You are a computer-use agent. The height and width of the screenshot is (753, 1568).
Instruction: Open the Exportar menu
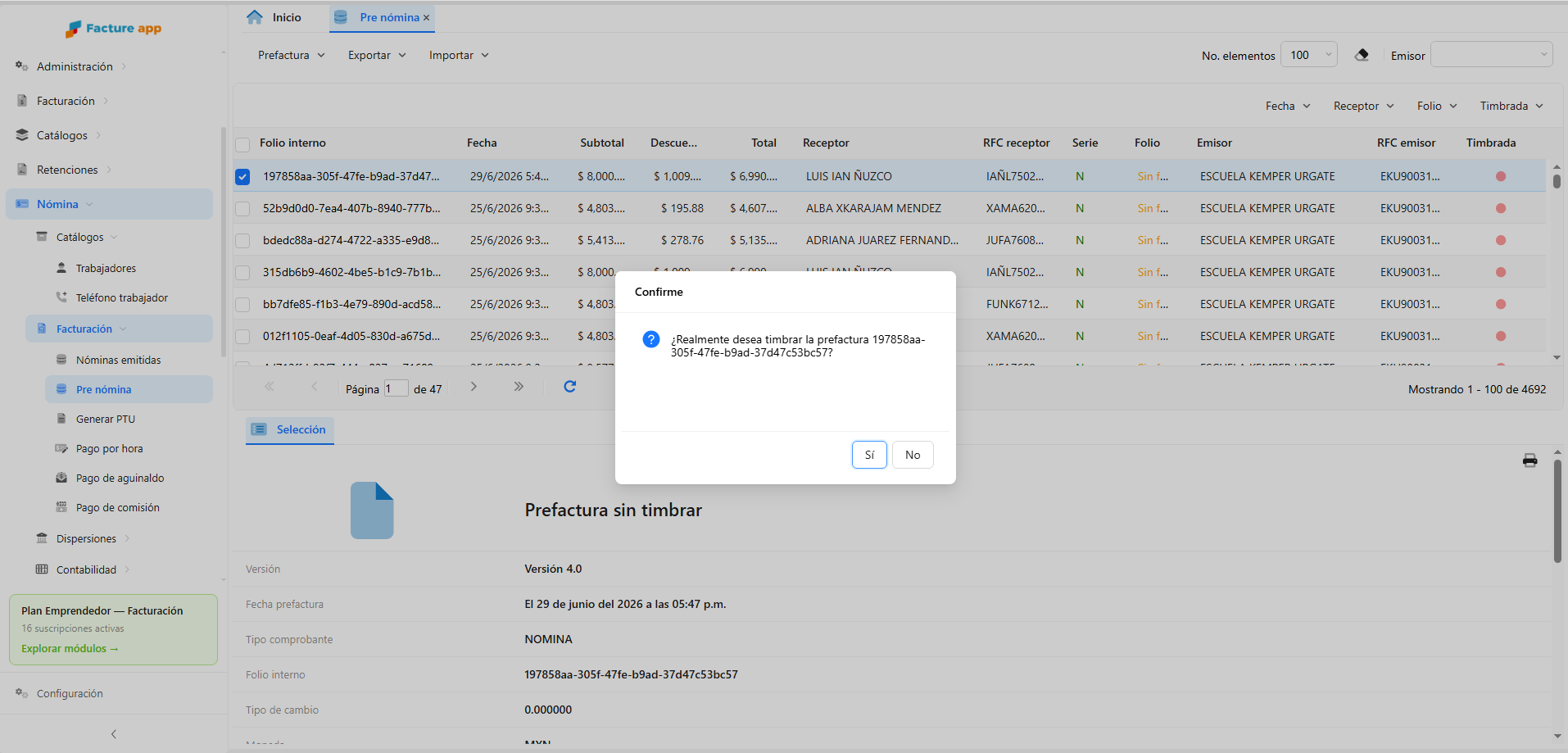(x=377, y=55)
